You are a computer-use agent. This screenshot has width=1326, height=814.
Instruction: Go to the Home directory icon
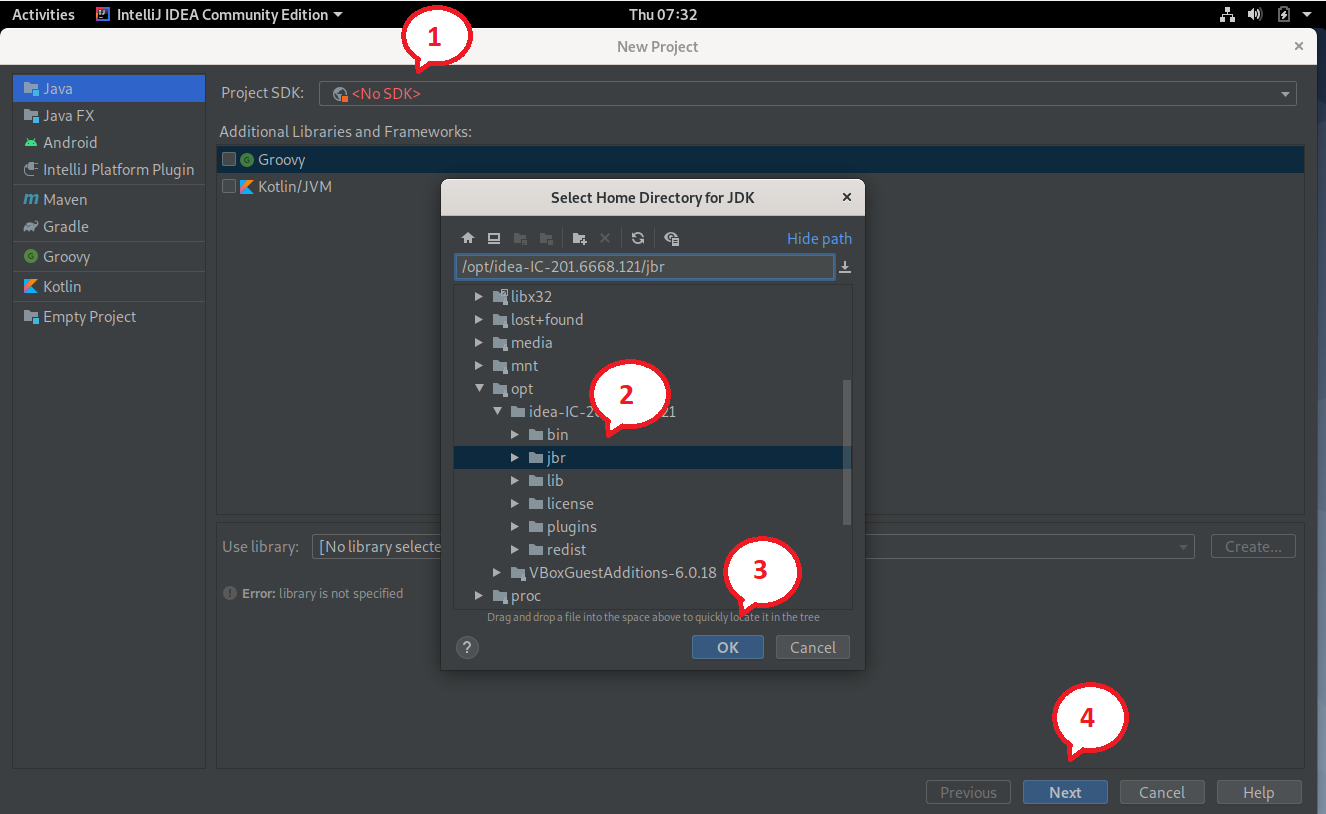[x=467, y=238]
